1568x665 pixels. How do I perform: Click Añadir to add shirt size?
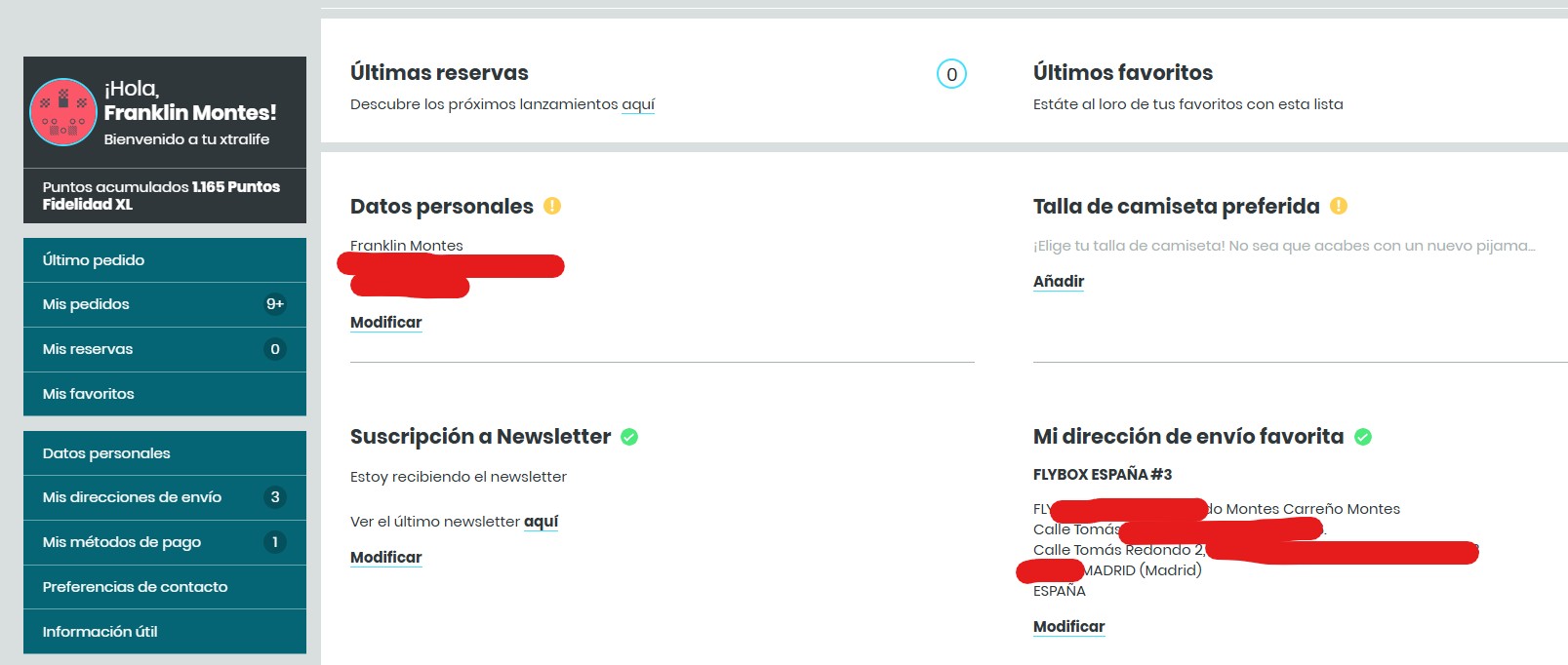point(1059,282)
